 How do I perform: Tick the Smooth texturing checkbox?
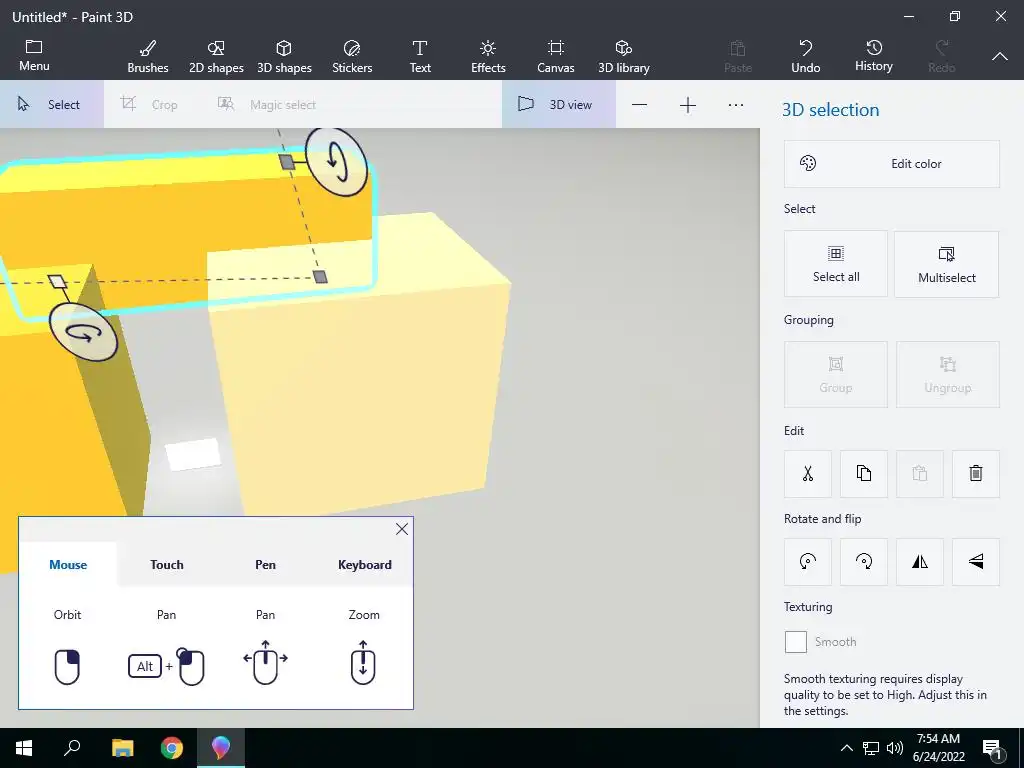click(x=795, y=642)
